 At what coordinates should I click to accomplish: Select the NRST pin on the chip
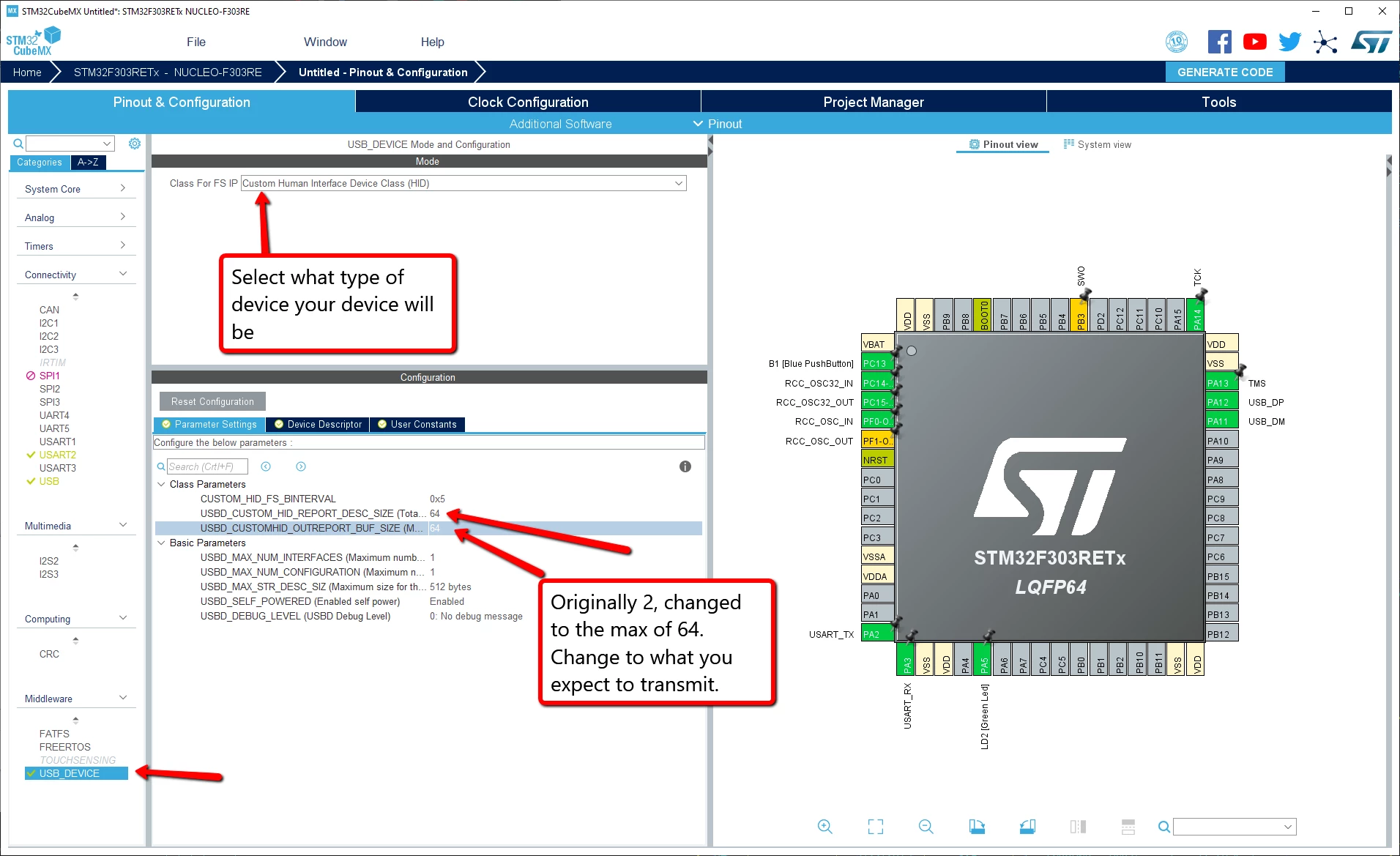coord(878,460)
